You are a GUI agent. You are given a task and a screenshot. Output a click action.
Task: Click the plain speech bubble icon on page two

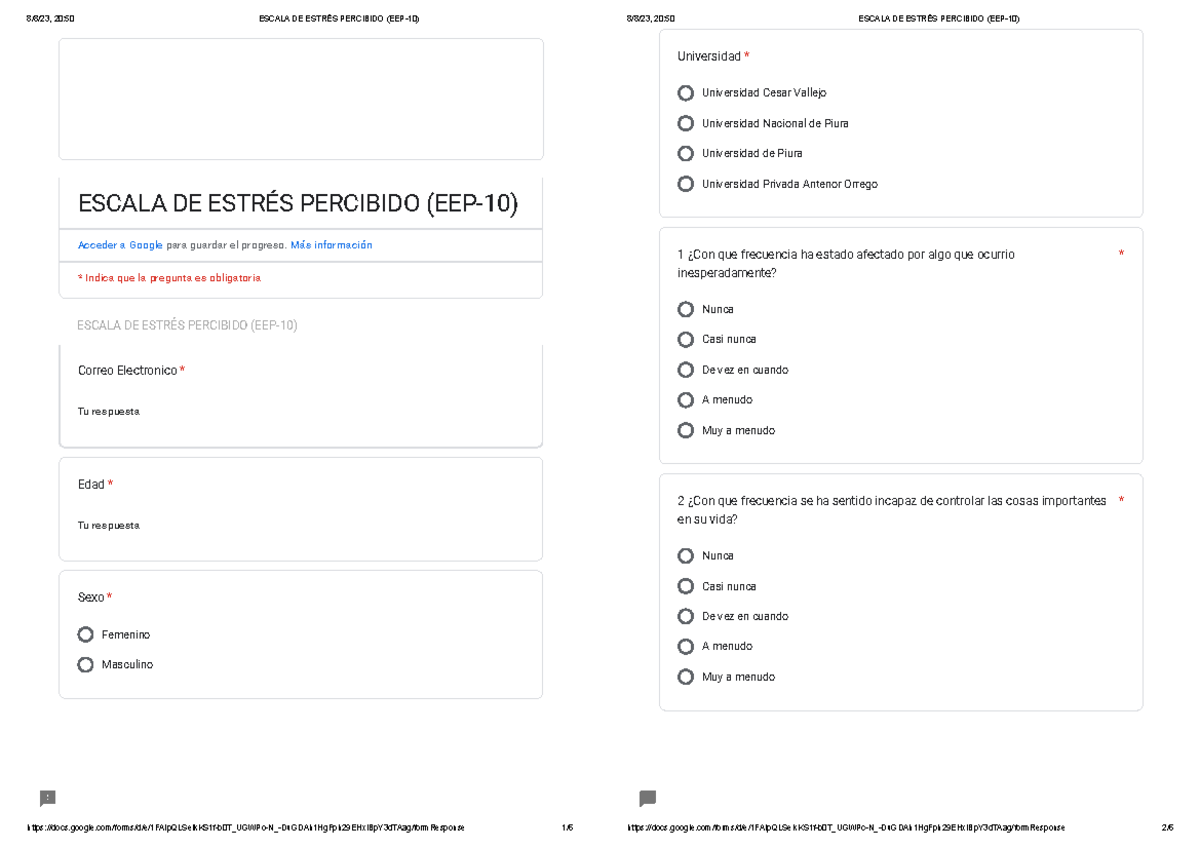pyautogui.click(x=647, y=798)
